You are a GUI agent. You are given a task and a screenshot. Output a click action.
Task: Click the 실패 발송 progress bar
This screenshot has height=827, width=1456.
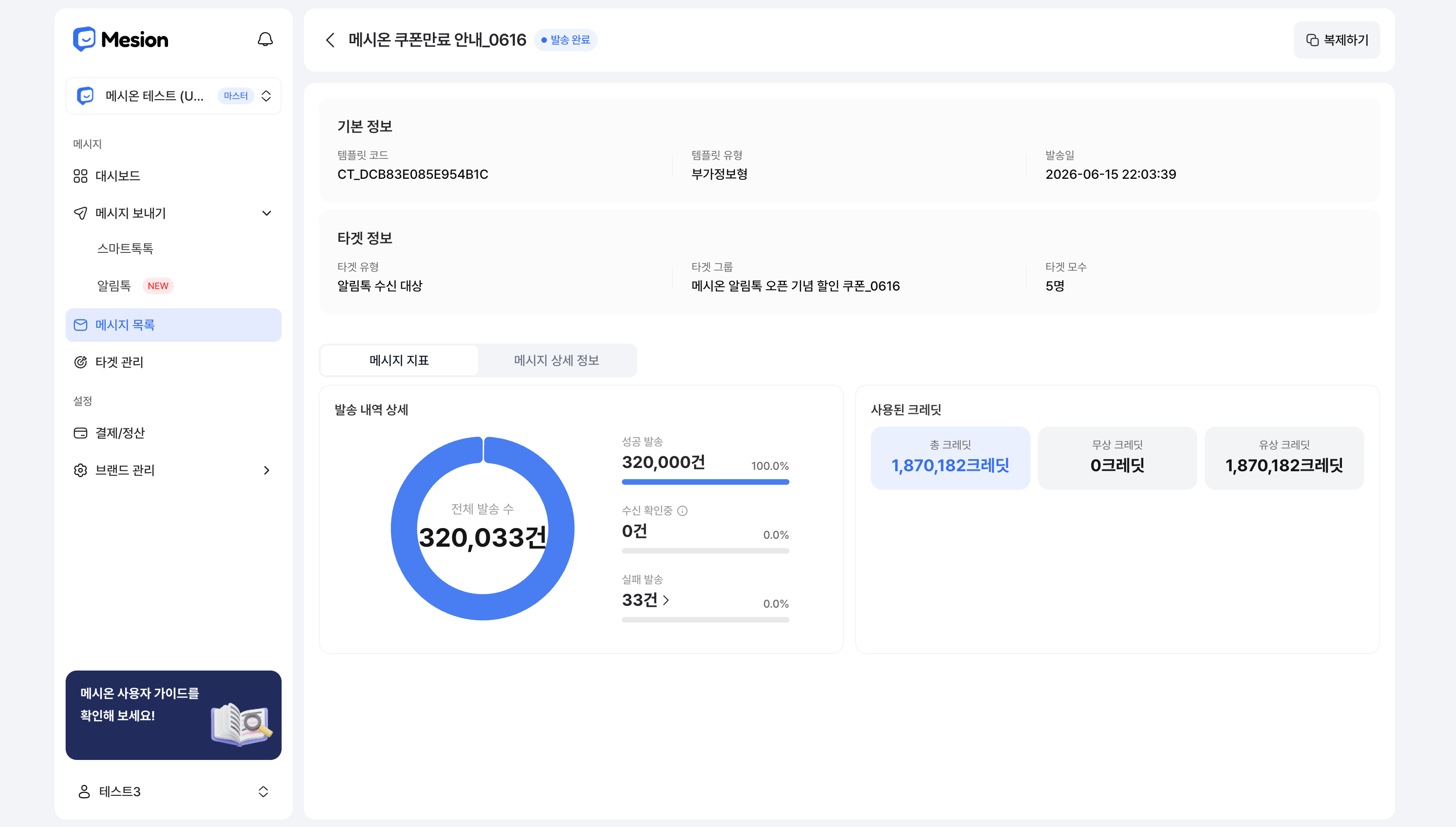705,620
